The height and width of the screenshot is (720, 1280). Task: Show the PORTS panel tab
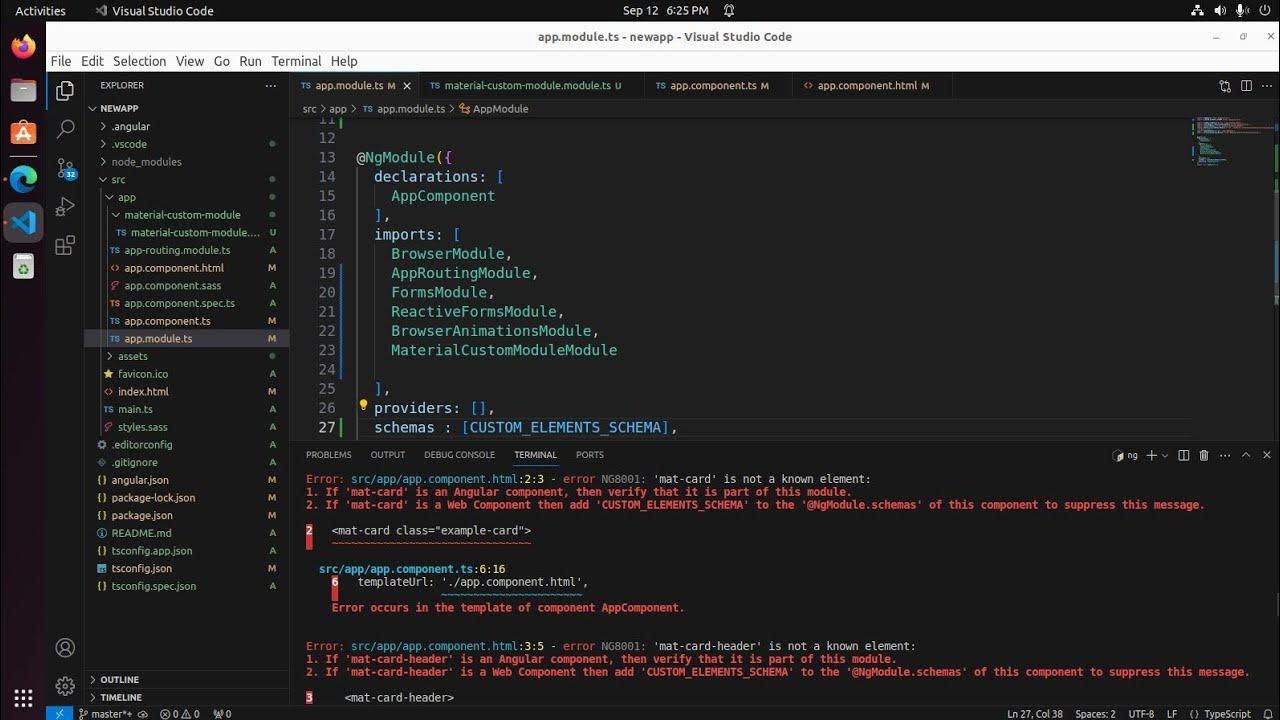(x=590, y=455)
